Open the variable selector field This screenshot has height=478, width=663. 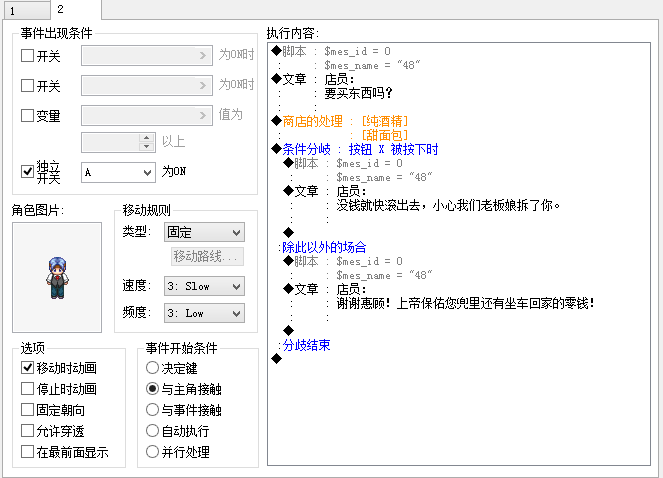[x=147, y=115]
